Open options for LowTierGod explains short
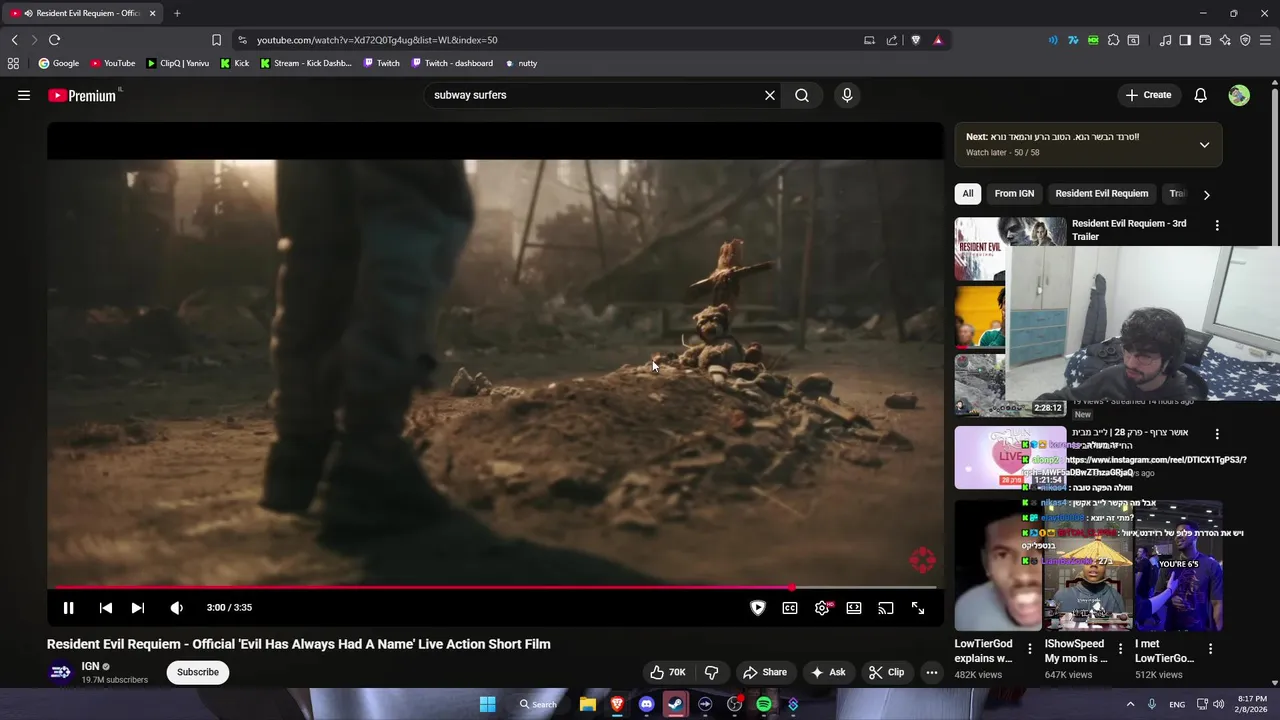Viewport: 1280px width, 720px height. 1030,649
